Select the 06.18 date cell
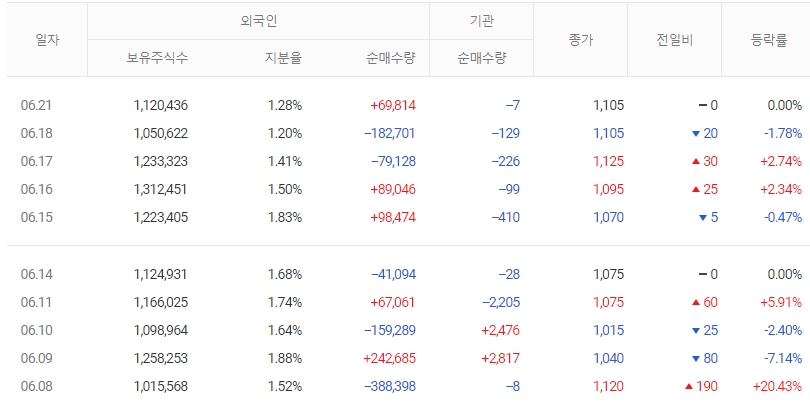This screenshot has width=810, height=403. (37, 134)
